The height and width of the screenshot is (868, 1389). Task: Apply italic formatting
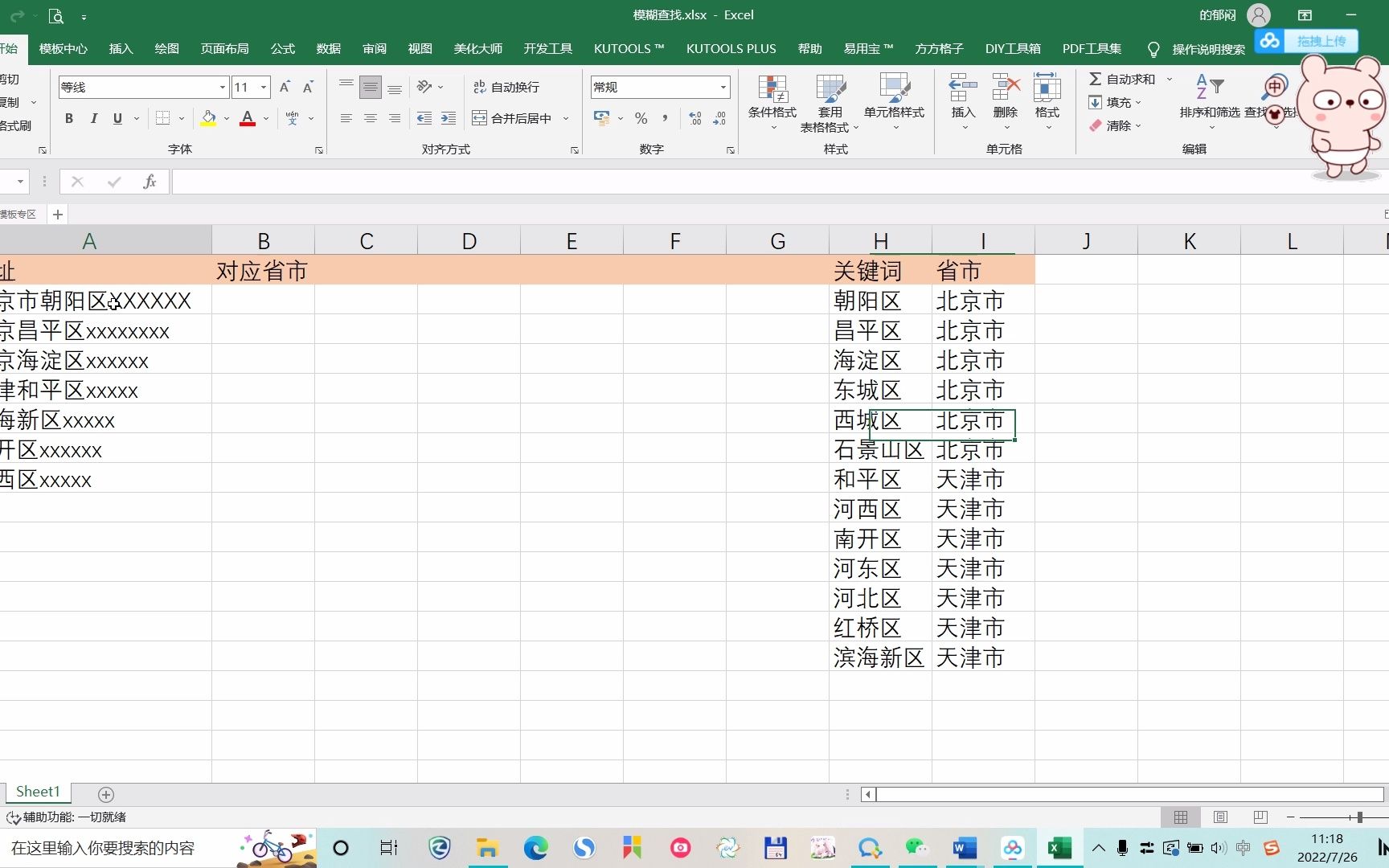coord(93,118)
